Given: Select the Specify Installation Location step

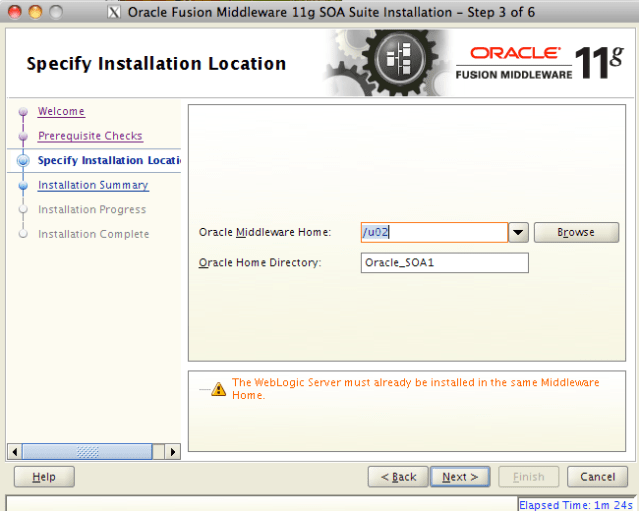Looking at the screenshot, I should point(108,160).
